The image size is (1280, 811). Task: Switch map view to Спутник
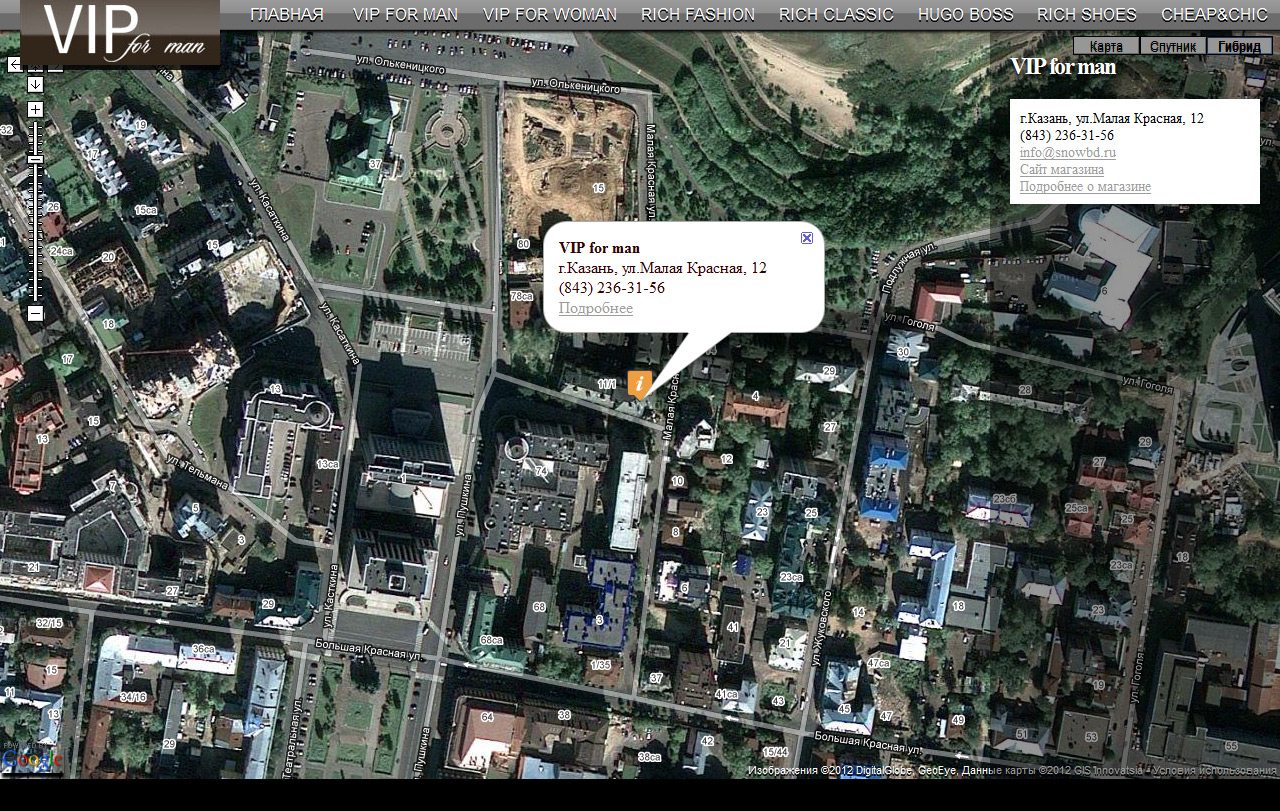coord(1173,46)
